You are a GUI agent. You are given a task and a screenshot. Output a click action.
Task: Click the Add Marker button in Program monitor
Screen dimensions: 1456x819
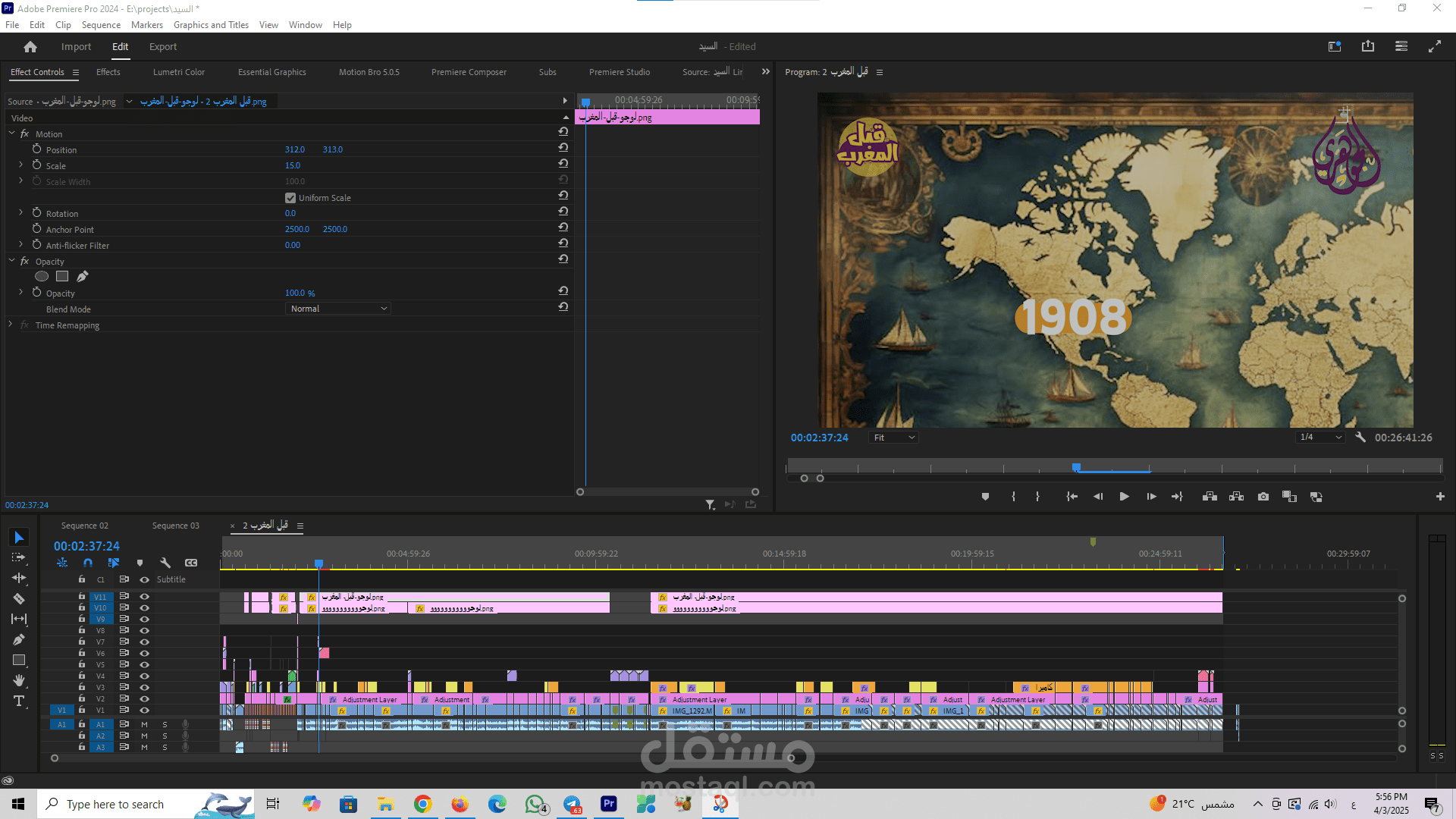click(x=985, y=497)
